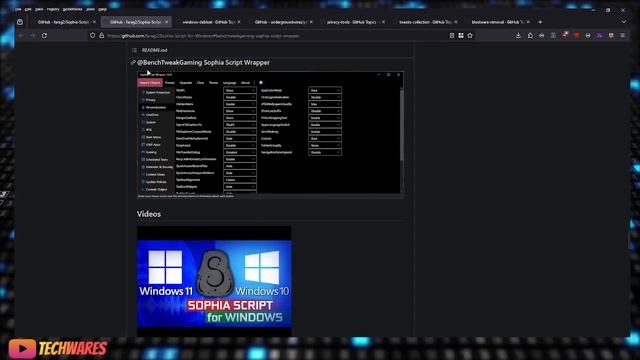Open the File menu in the menu bar
640x360 pixels.
click(x=18, y=9)
